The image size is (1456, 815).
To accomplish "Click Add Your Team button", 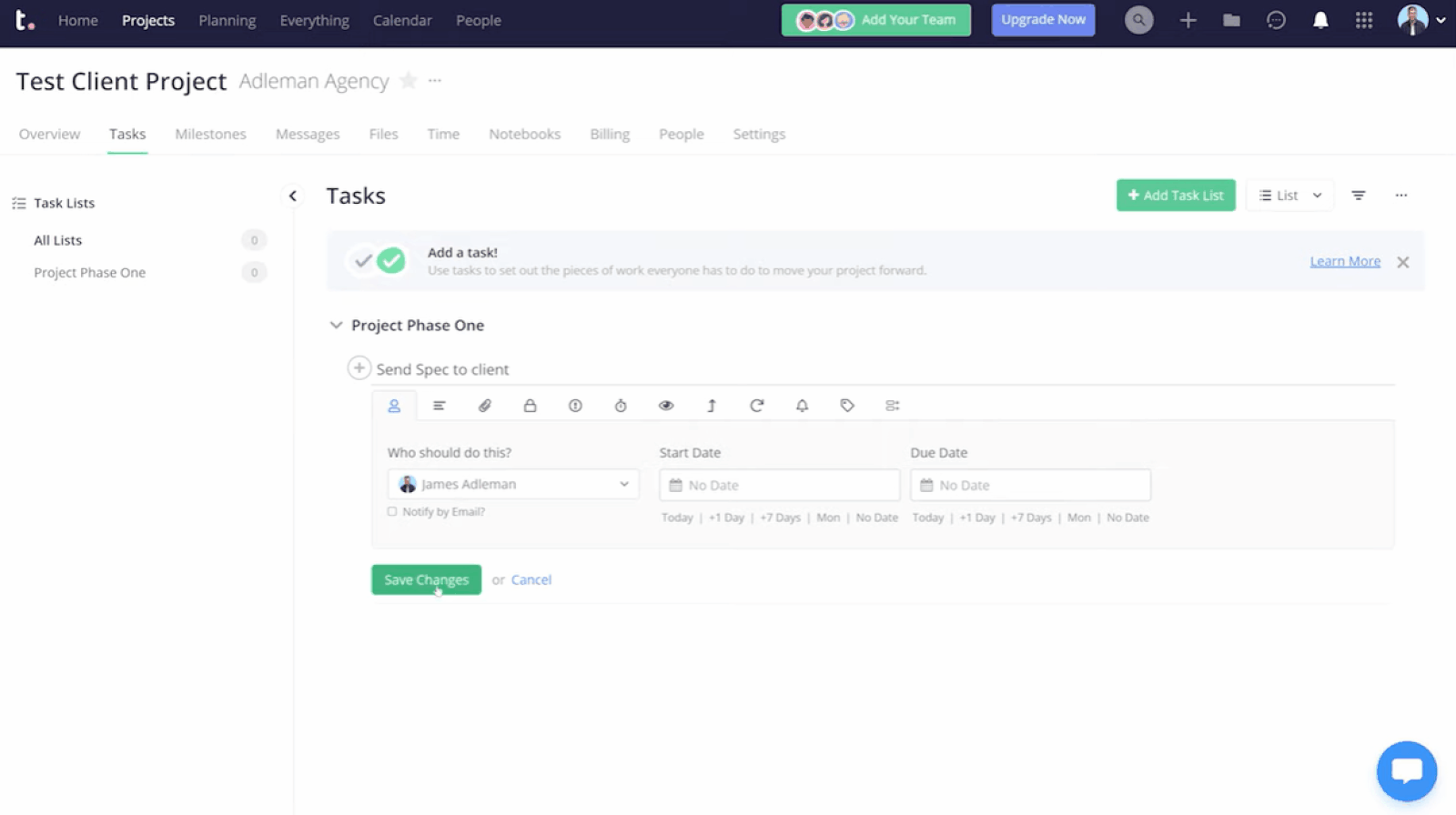I will 875,20.
